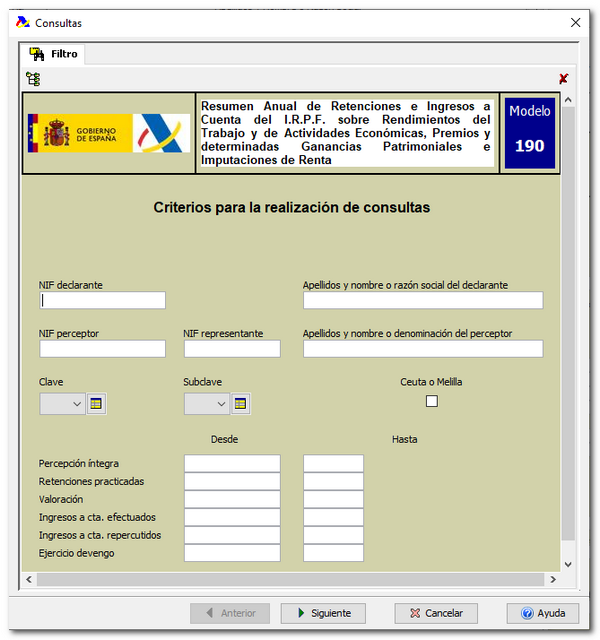Click the red X icon in toolbar
This screenshot has width=600, height=640.
pyautogui.click(x=563, y=79)
